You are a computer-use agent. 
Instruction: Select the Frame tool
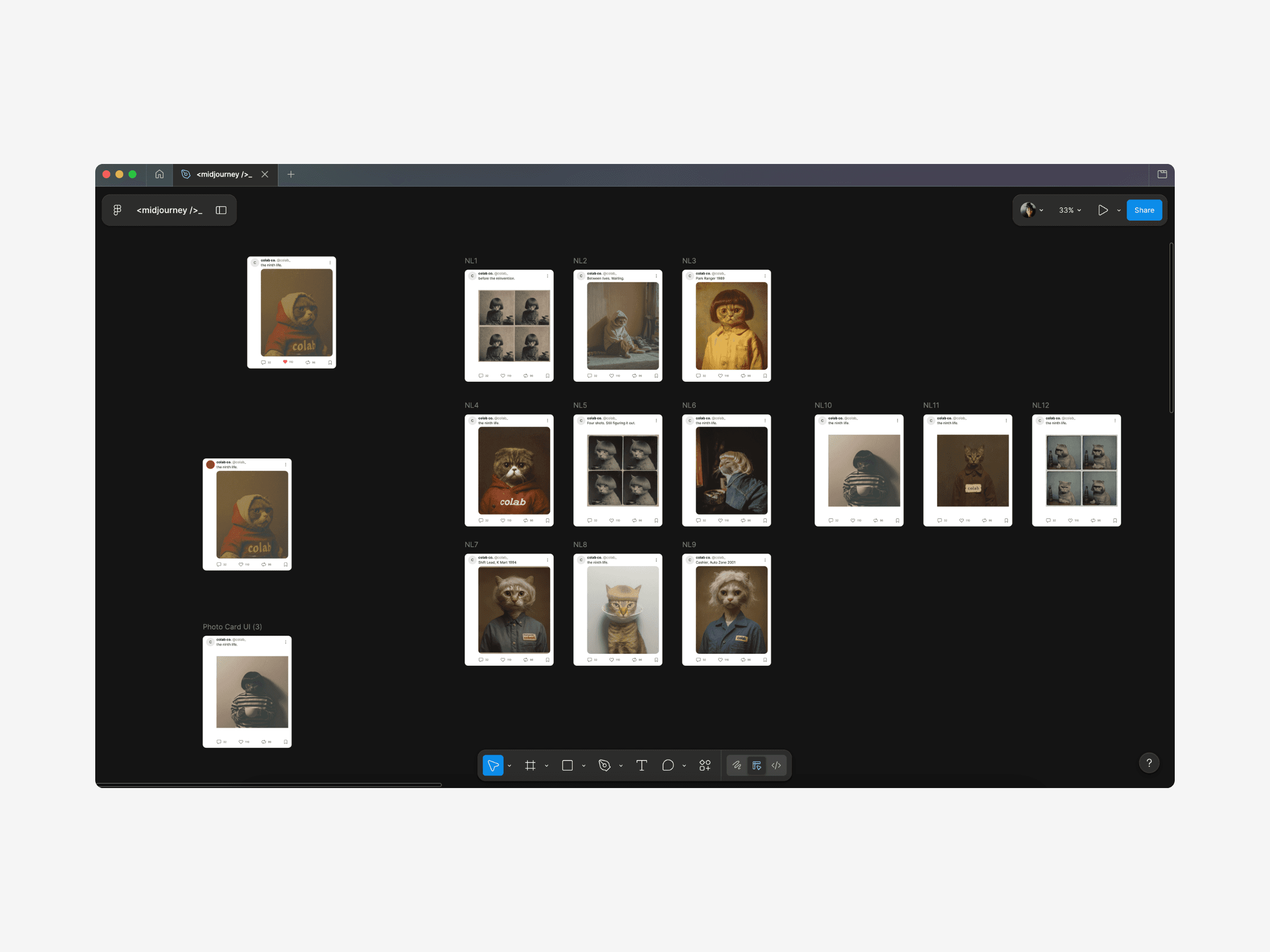click(530, 765)
